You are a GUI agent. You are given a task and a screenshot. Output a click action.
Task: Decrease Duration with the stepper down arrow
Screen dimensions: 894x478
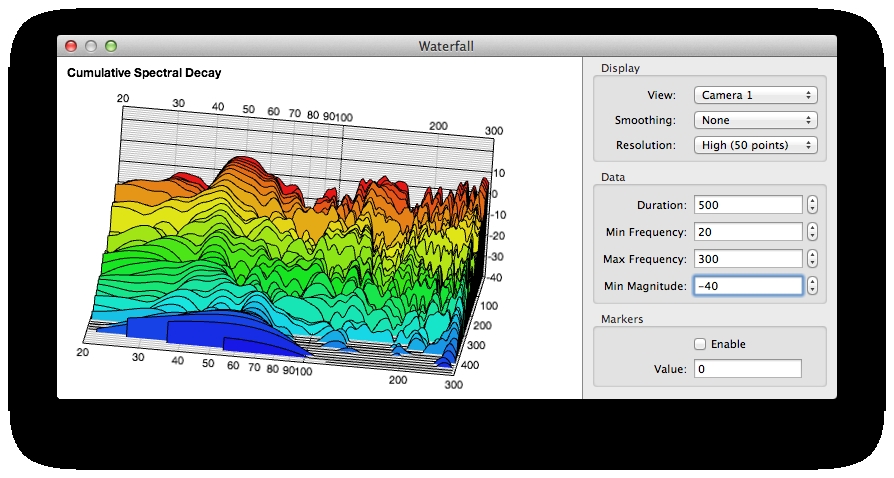pos(812,210)
